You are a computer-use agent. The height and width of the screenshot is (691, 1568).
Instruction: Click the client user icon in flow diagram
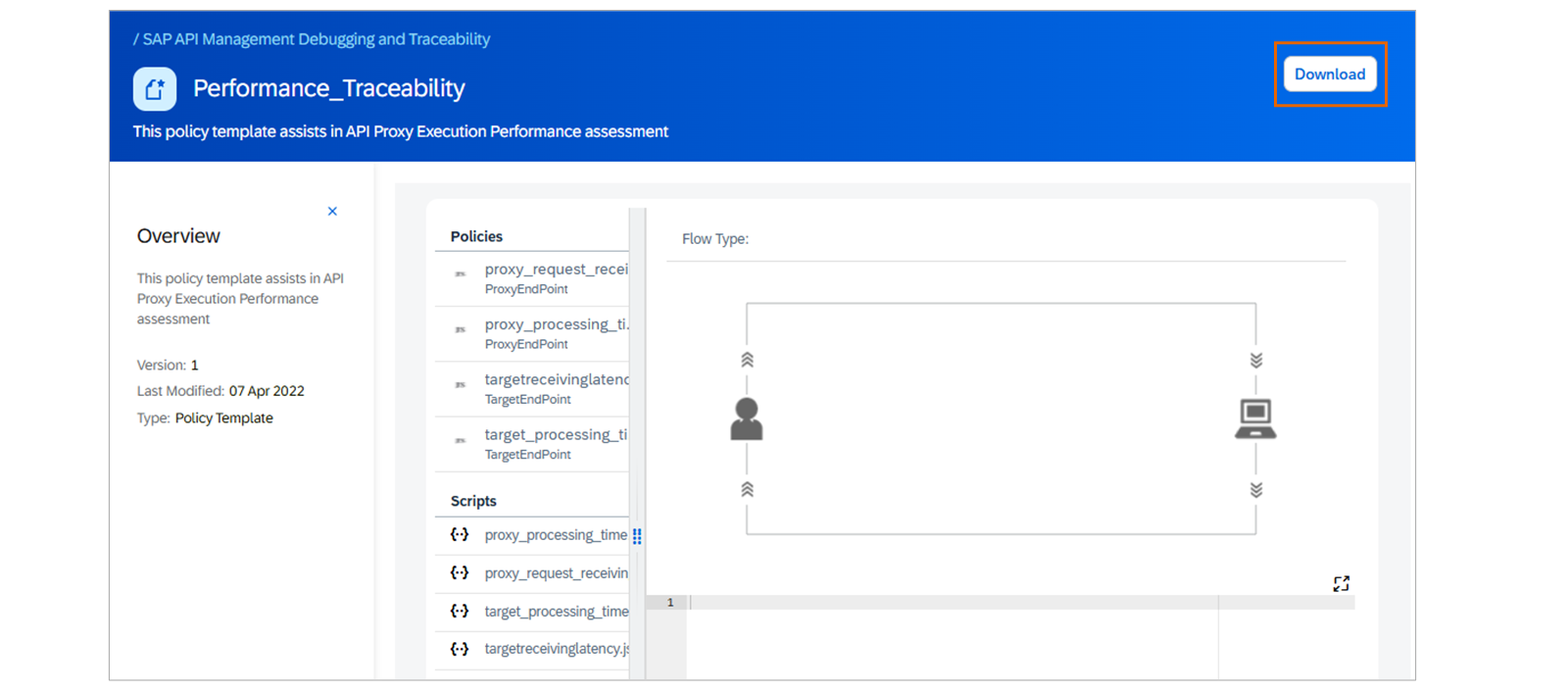coord(747,419)
